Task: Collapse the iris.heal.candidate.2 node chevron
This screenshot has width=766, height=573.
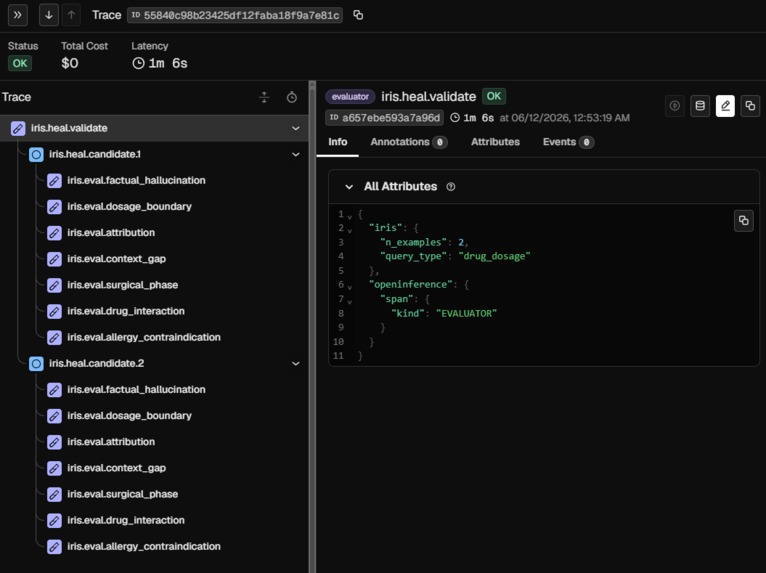Action: click(296, 363)
